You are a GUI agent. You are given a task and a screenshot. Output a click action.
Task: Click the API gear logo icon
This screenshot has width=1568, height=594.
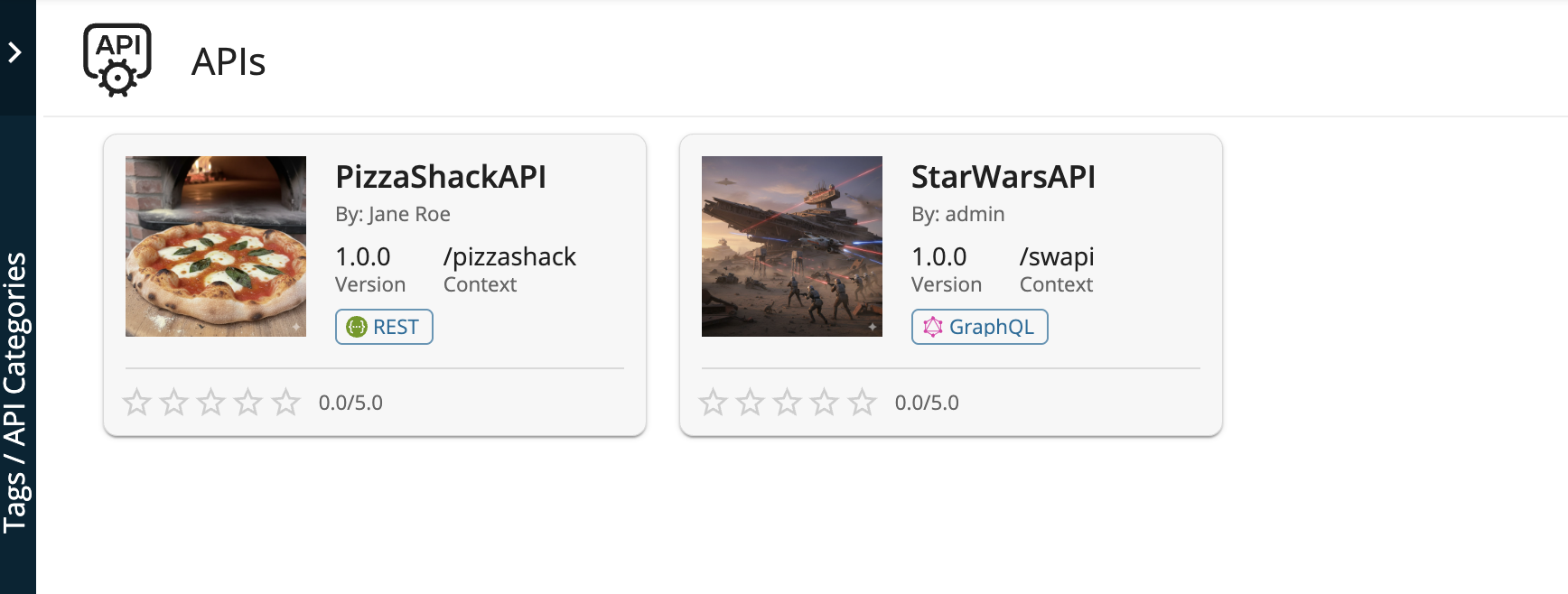tap(117, 60)
